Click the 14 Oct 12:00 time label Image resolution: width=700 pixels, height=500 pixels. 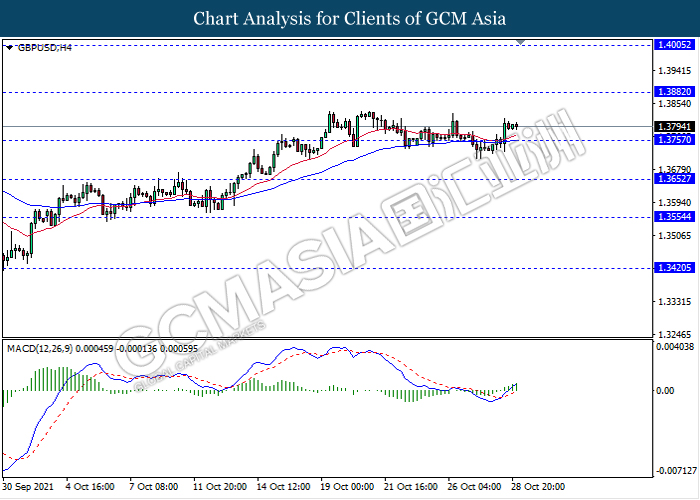point(283,487)
